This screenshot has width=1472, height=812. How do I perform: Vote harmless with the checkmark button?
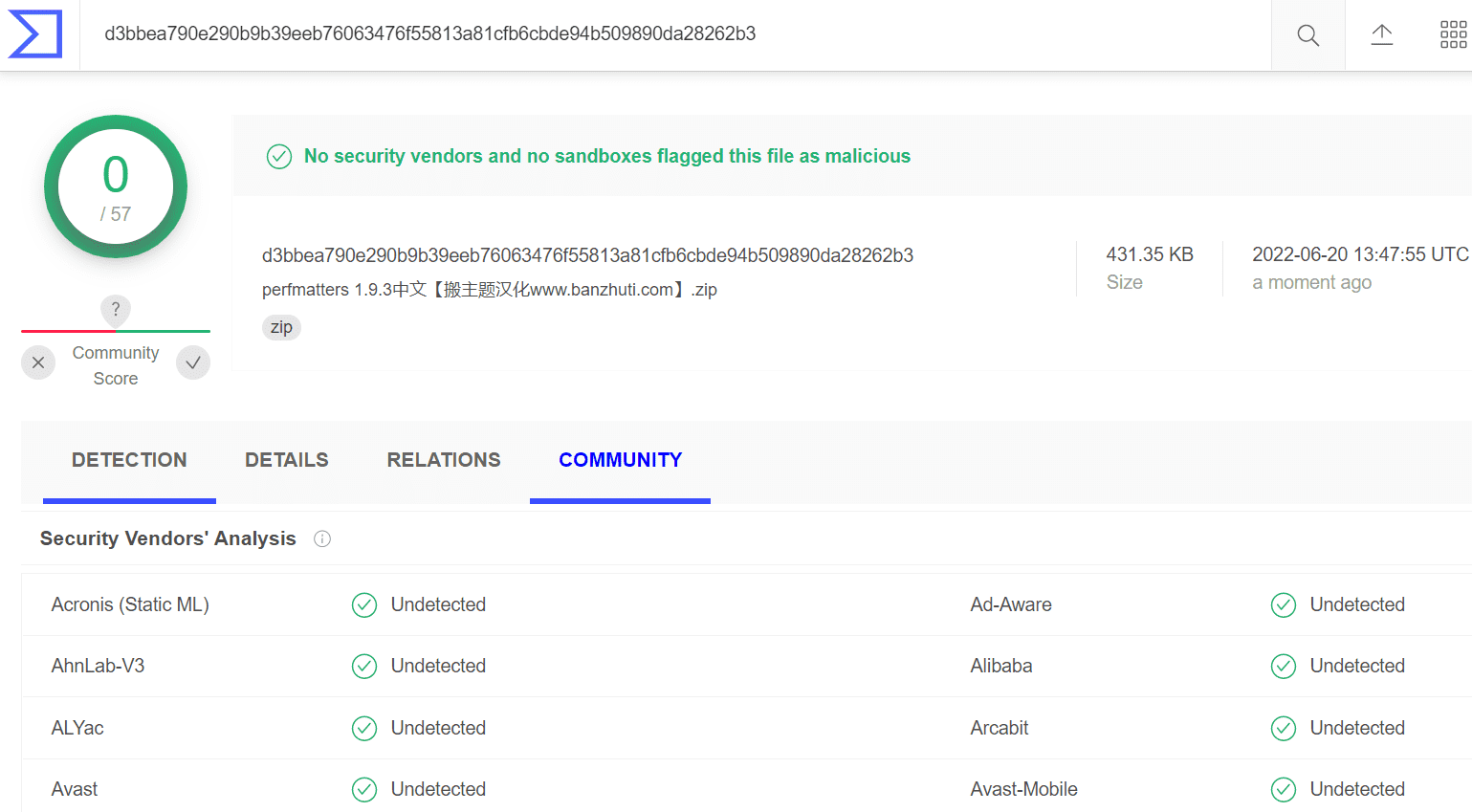pyautogui.click(x=193, y=362)
